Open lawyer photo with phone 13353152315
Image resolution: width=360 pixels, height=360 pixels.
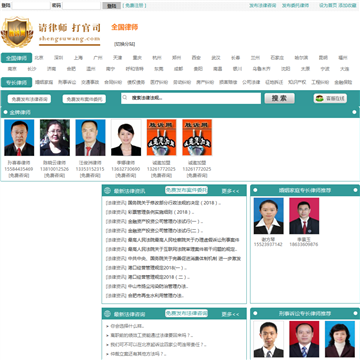click(x=90, y=138)
